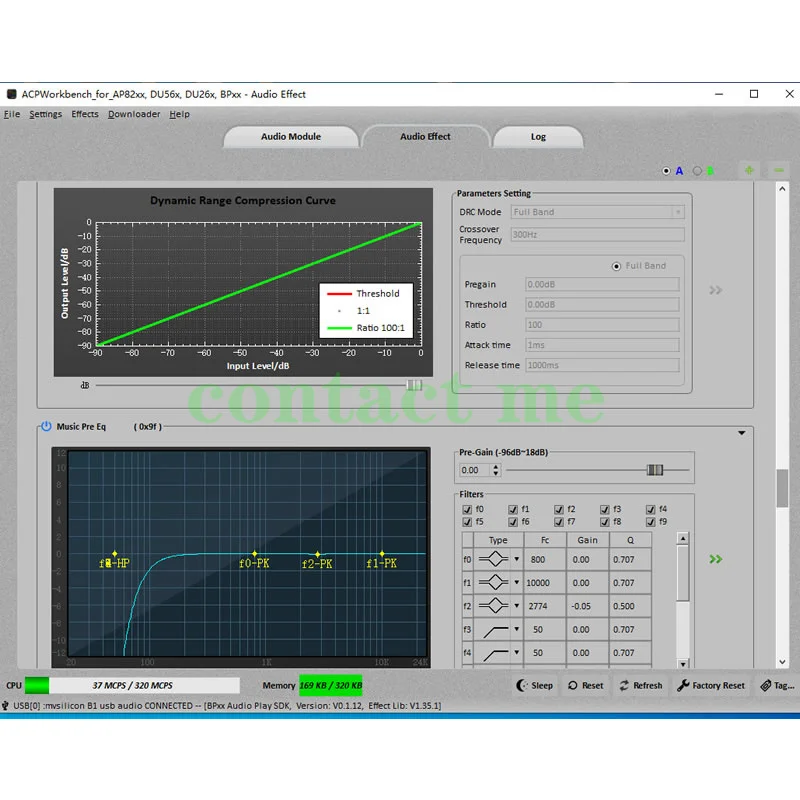Image resolution: width=800 pixels, height=800 pixels.
Task: Open the f3 filter type dropdown
Action: 517,630
